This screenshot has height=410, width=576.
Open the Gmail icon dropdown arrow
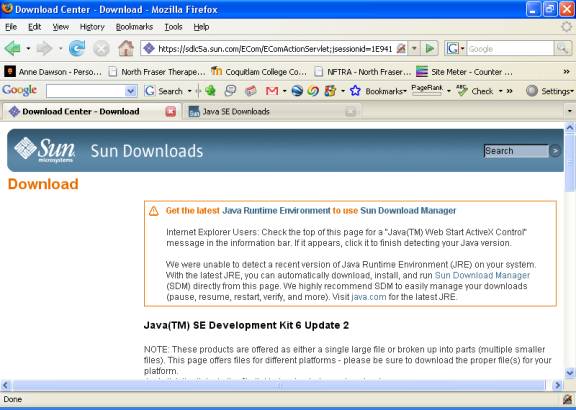tap(285, 91)
